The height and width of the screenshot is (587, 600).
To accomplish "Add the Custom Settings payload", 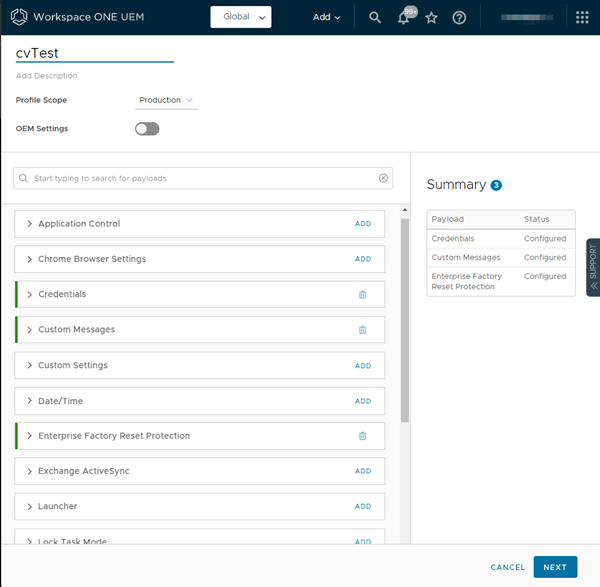I will coord(363,366).
